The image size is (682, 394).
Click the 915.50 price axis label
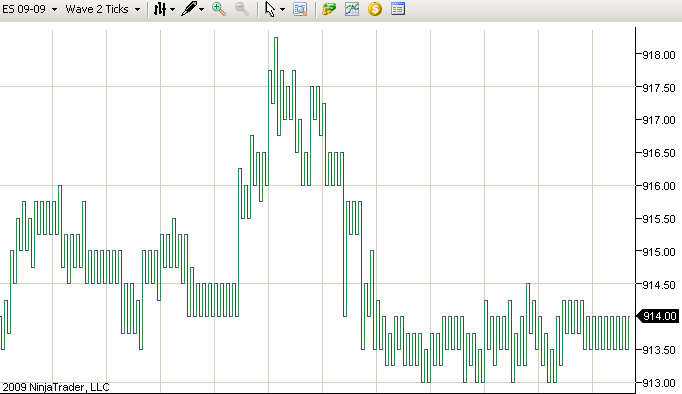pos(659,219)
